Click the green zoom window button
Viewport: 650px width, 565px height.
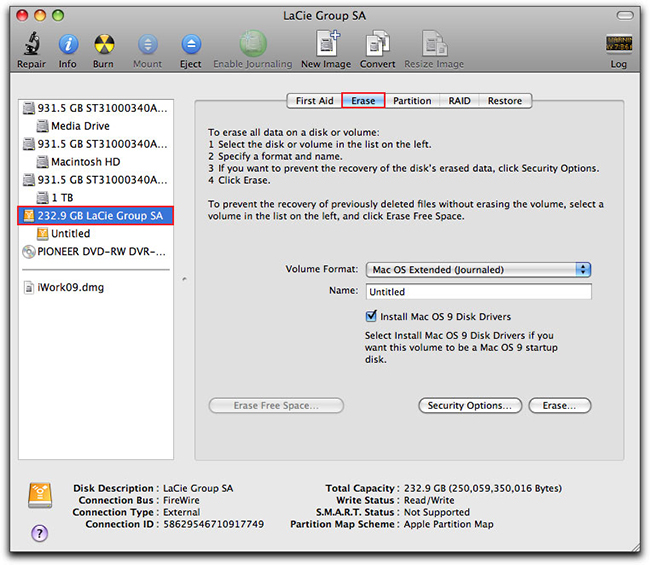pos(58,16)
